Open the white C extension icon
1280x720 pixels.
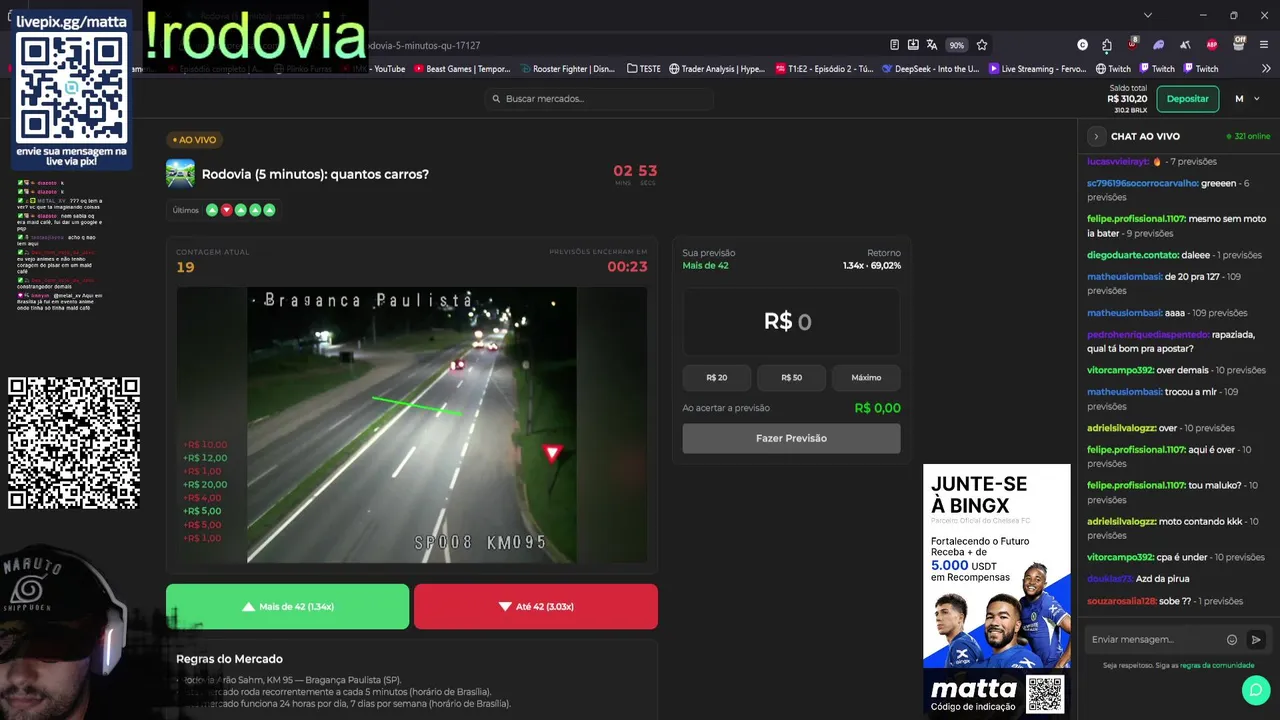click(1082, 45)
